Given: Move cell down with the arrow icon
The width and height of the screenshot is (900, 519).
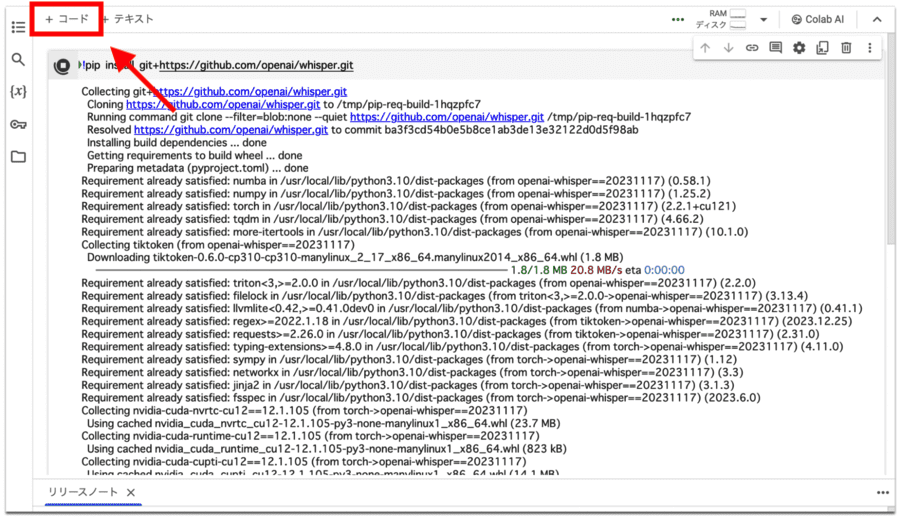Looking at the screenshot, I should pos(728,48).
